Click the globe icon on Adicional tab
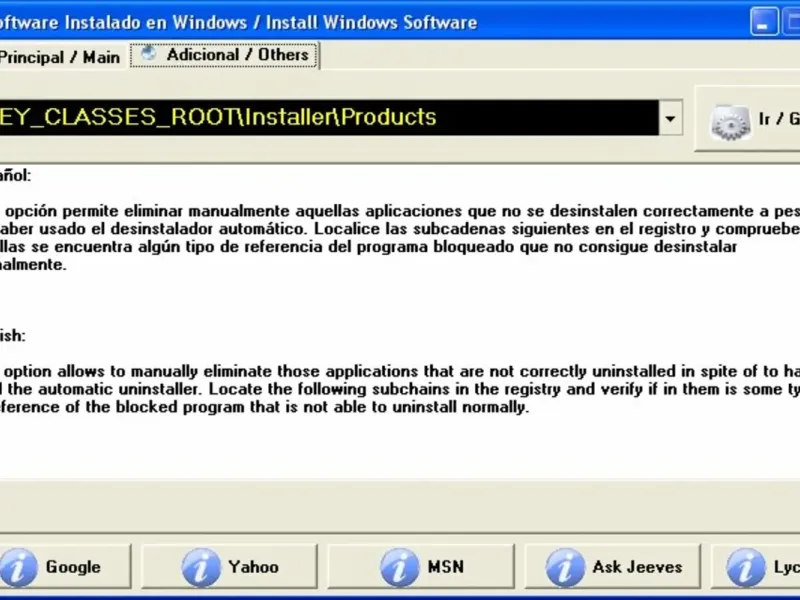800x600 pixels. click(148, 53)
